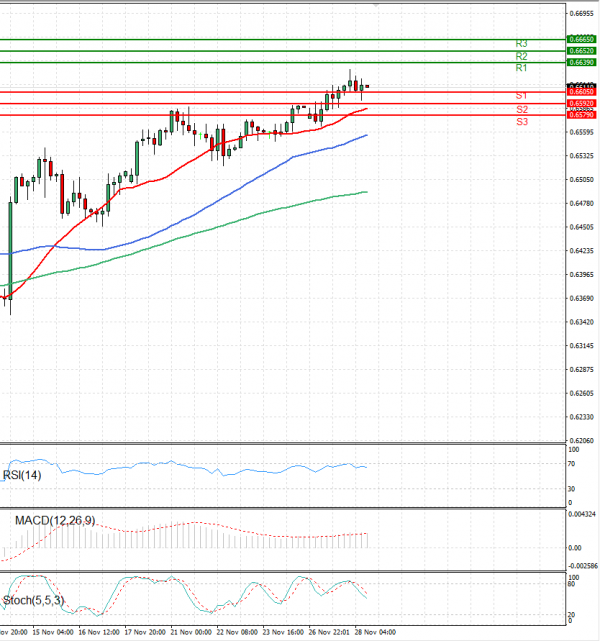Click the S1 support label
Screen dimensions: 600x641
coord(521,95)
